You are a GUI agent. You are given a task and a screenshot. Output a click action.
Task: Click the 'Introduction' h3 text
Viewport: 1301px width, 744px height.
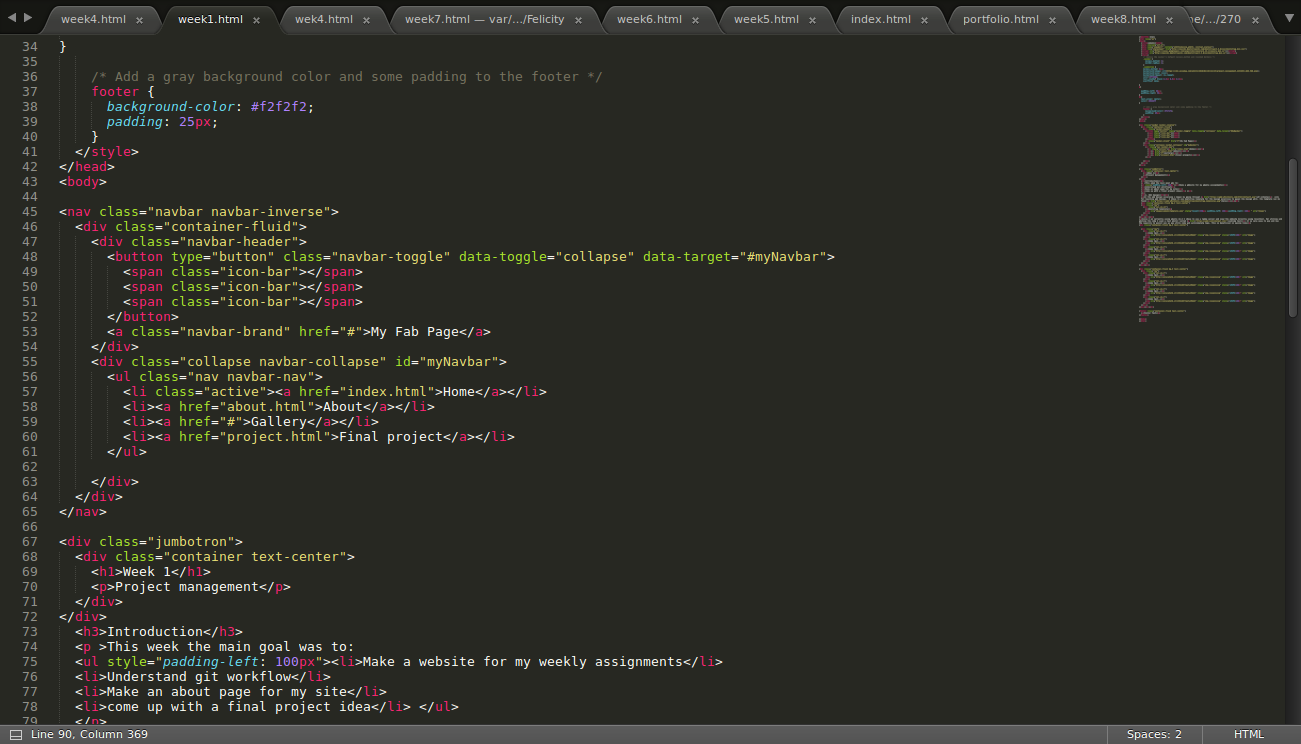(x=155, y=631)
